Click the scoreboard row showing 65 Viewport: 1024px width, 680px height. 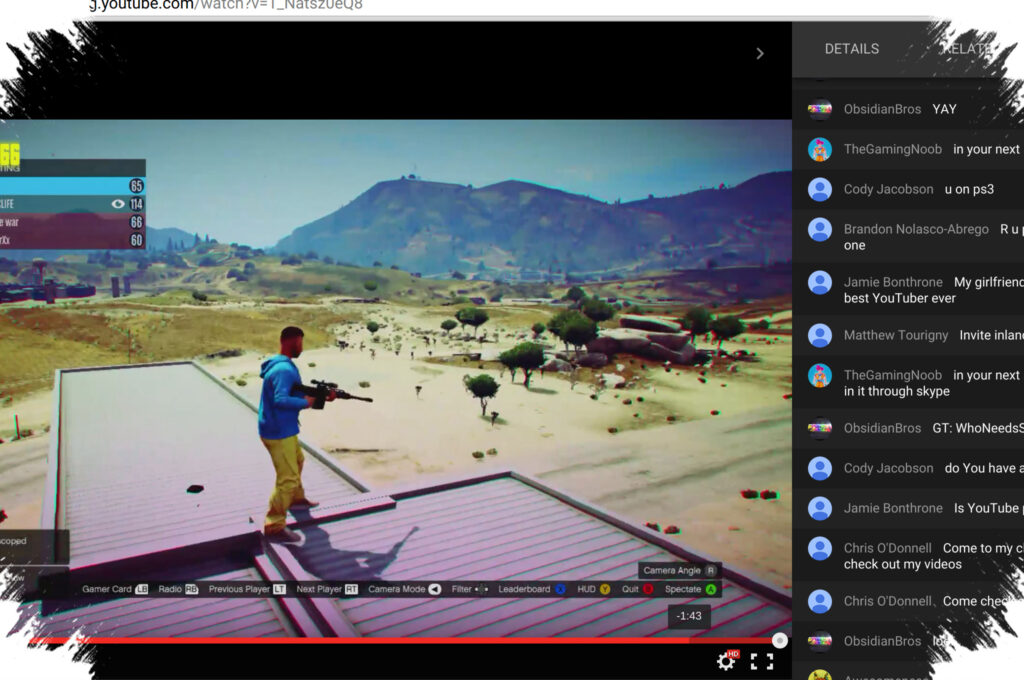72,186
